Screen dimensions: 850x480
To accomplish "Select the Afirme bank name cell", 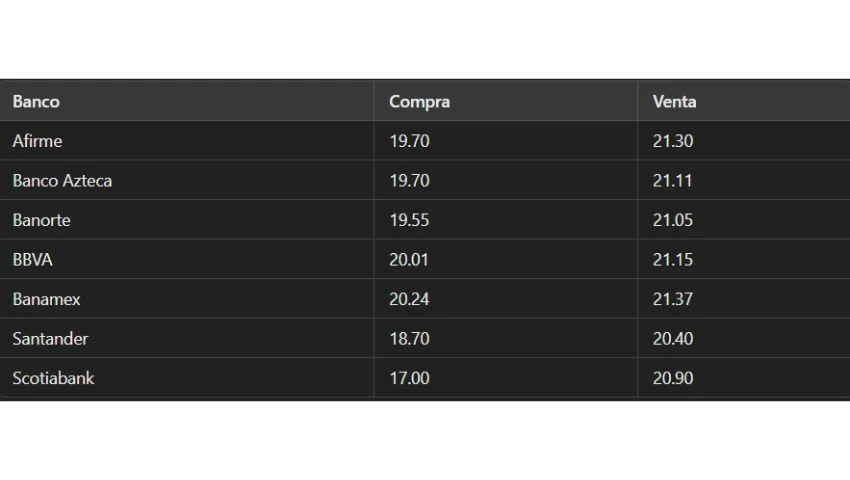I will point(37,141).
